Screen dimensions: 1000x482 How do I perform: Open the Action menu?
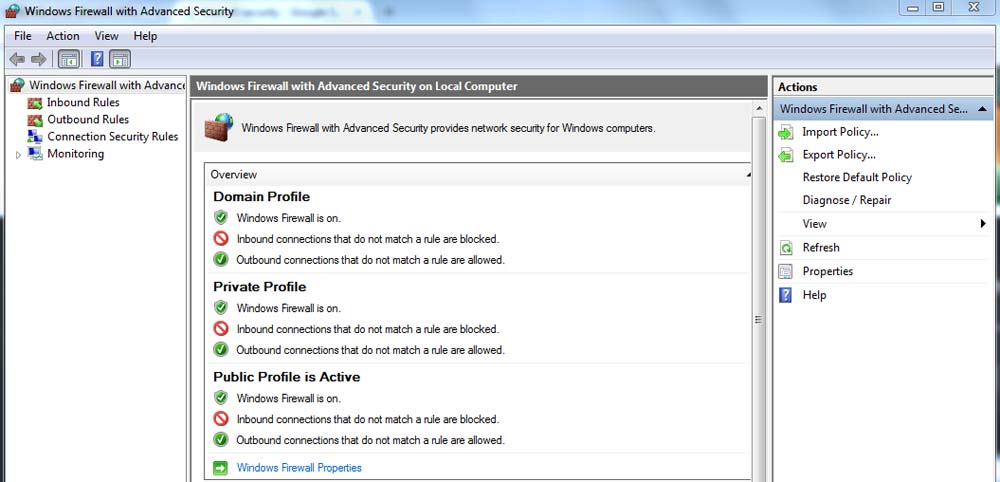pos(63,36)
